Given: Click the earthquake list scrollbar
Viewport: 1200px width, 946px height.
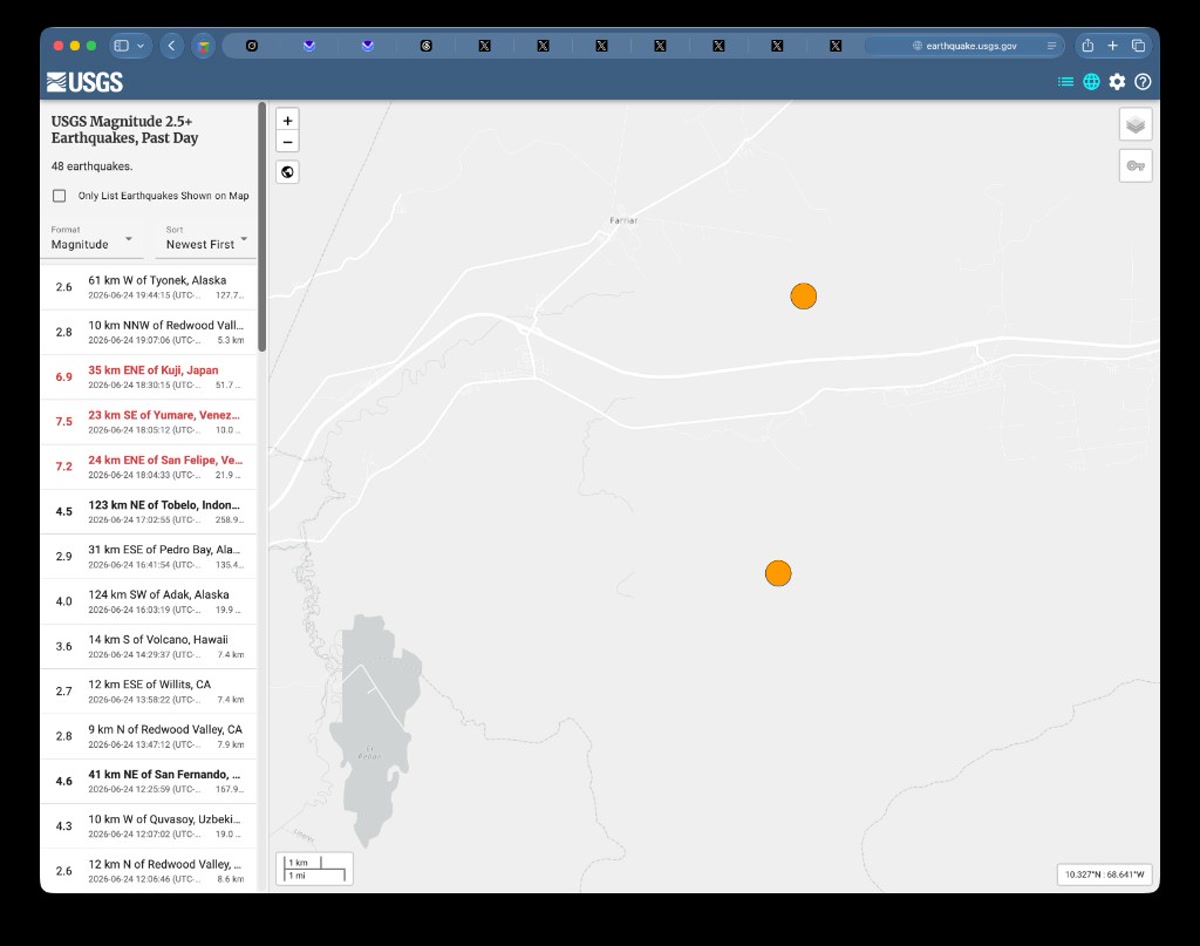Looking at the screenshot, I should pyautogui.click(x=262, y=226).
